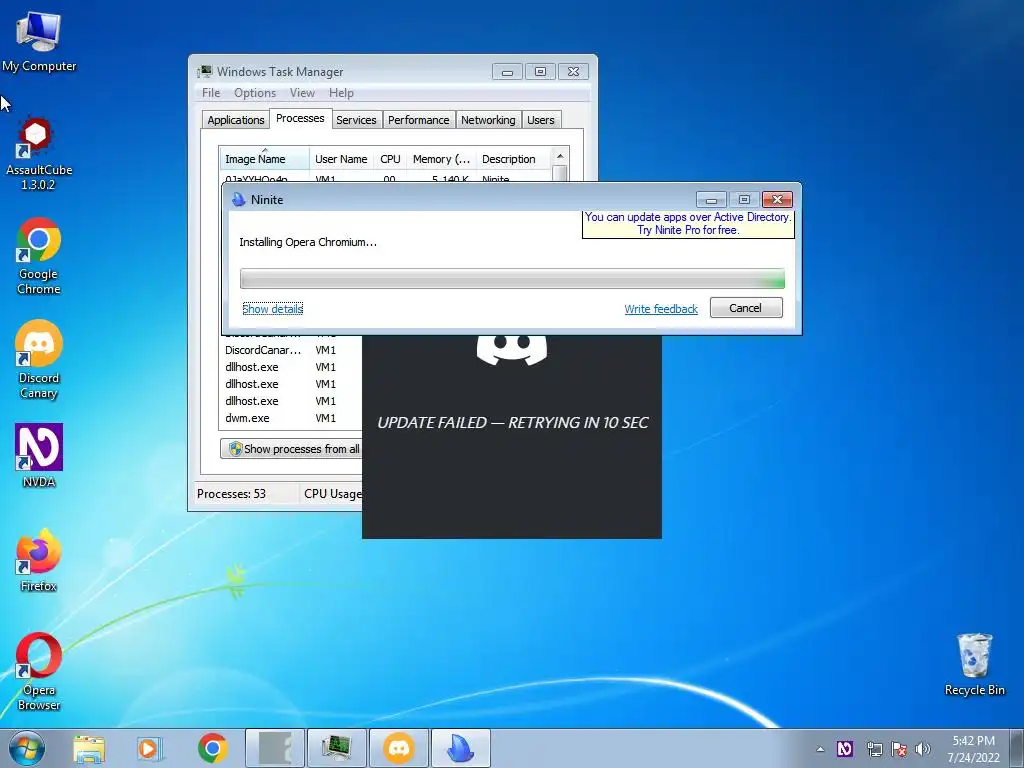Click the Ninite title bar icon
This screenshot has width=1024, height=768.
(x=239, y=200)
